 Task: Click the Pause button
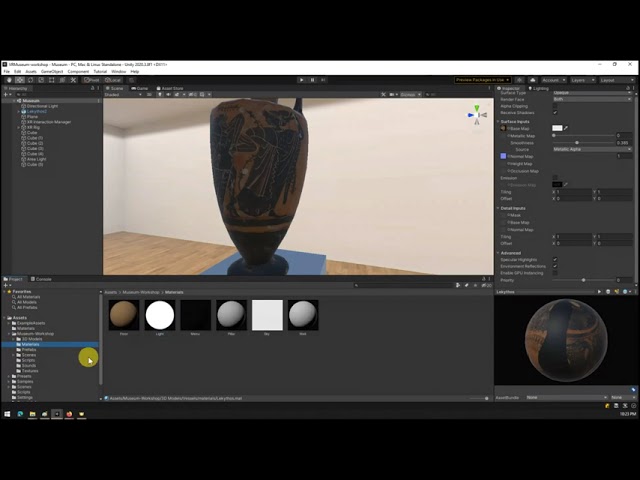point(312,80)
